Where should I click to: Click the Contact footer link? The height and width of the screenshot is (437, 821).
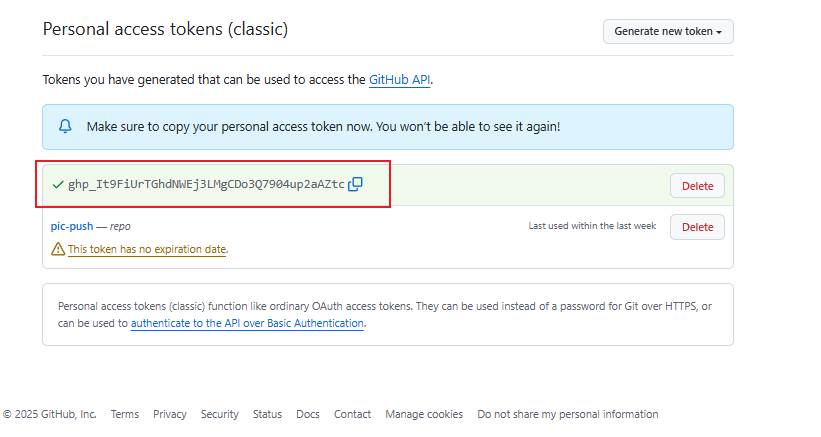coord(352,414)
